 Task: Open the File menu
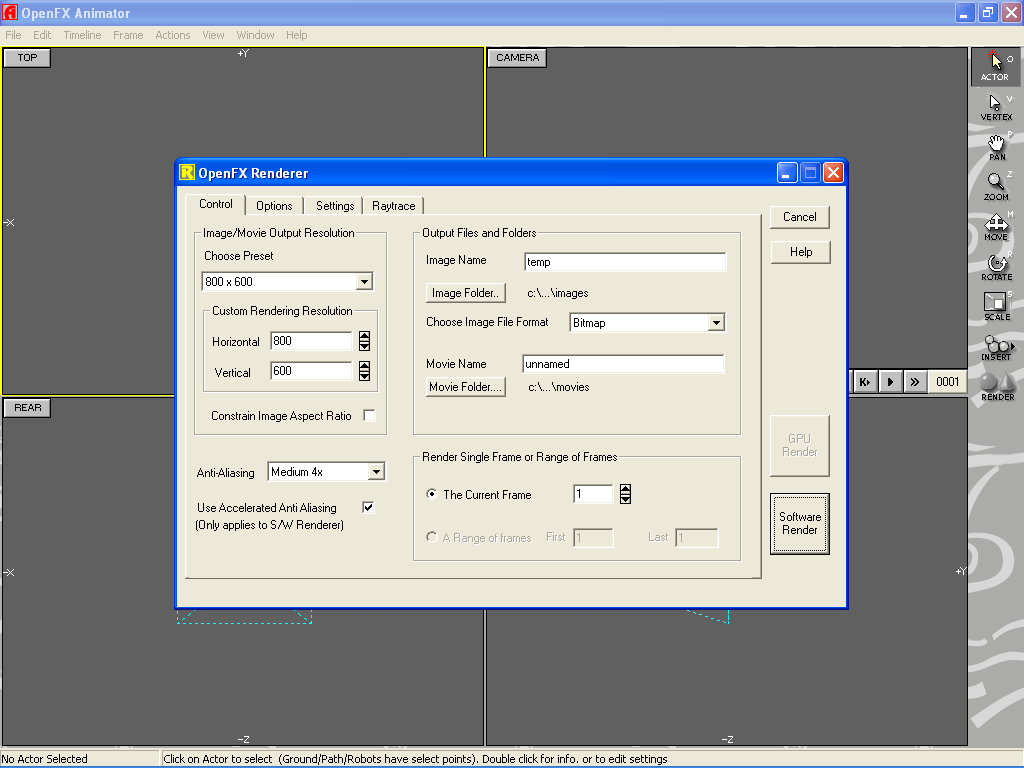click(13, 35)
